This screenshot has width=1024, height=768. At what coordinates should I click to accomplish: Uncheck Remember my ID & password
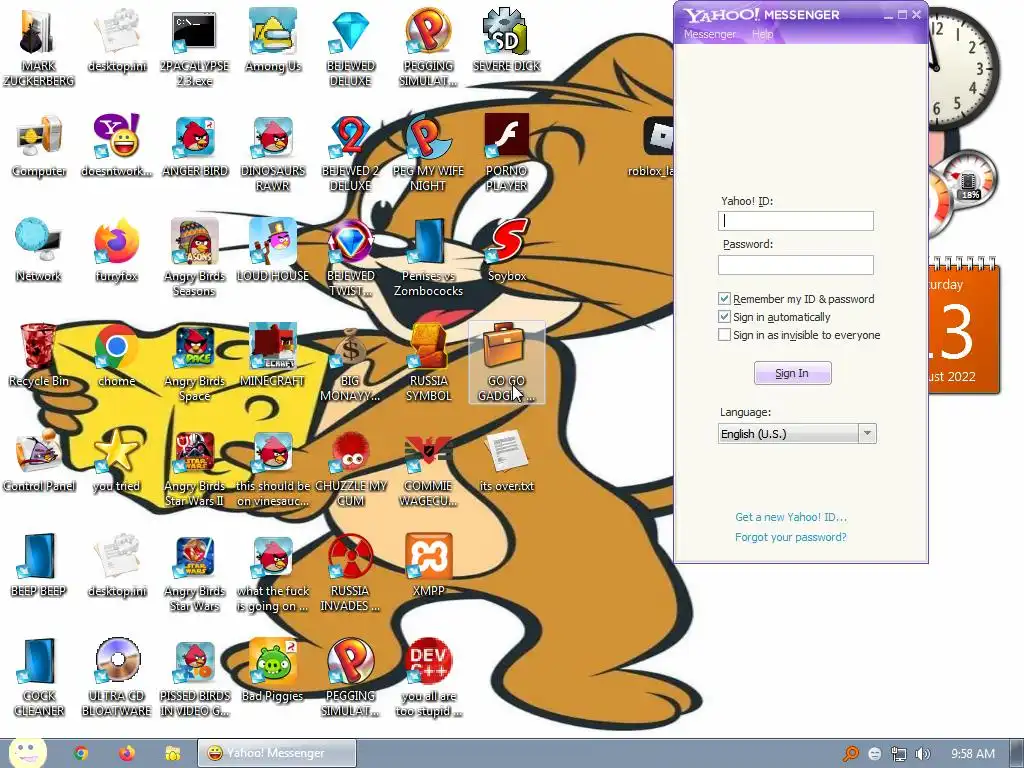click(x=724, y=298)
